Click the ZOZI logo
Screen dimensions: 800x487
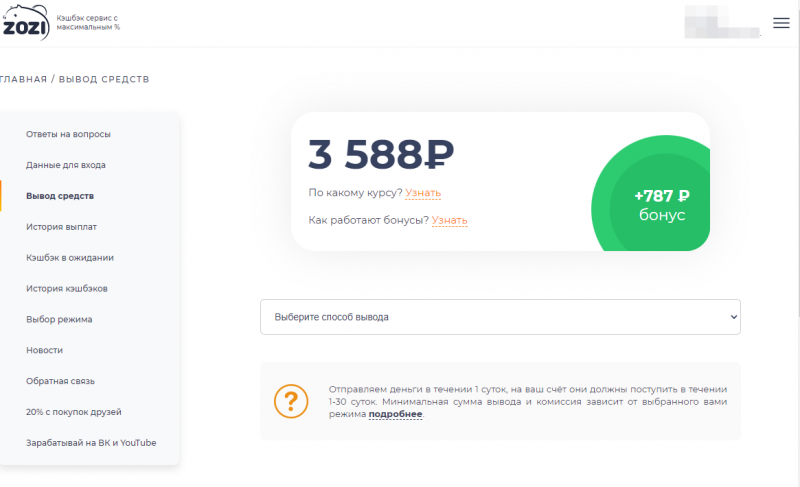tap(24, 22)
